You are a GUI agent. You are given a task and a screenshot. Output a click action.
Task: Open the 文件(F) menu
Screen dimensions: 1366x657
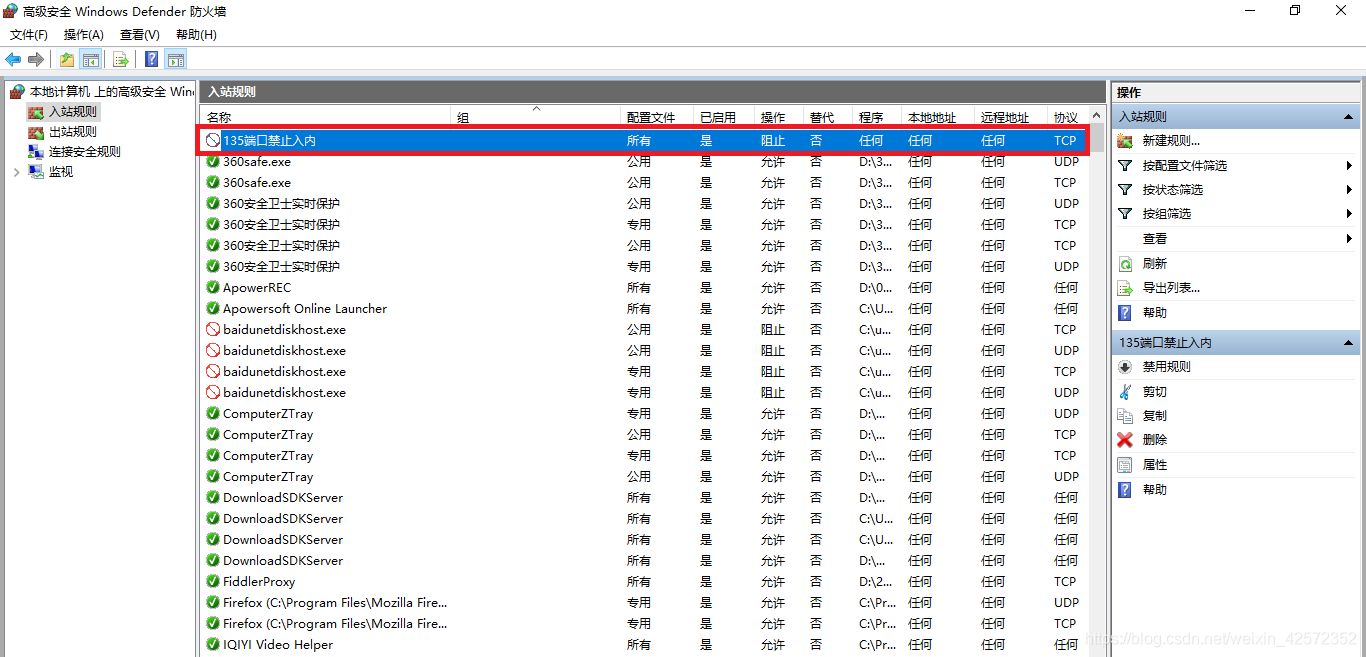click(x=29, y=35)
